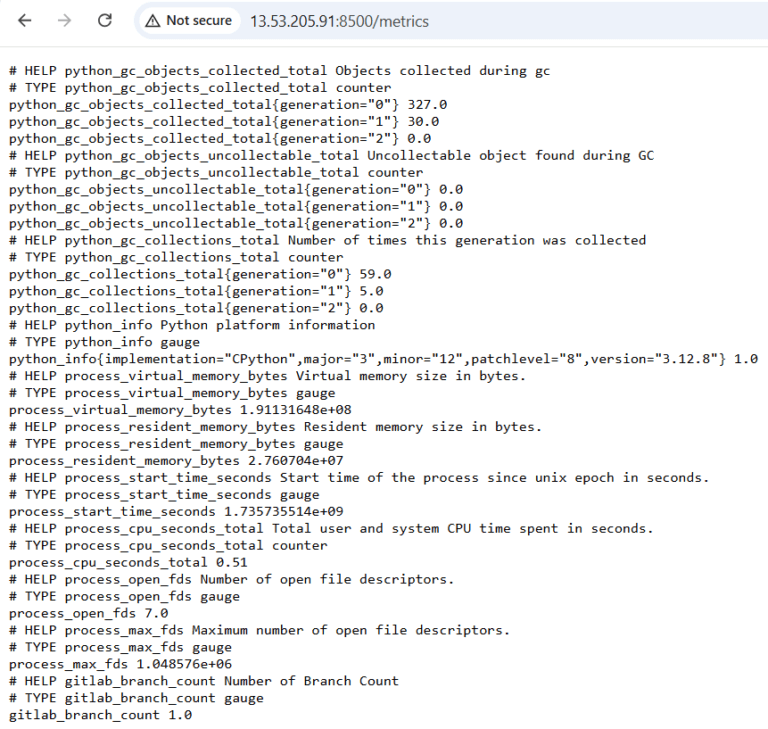Click the process_resident_memory_bytes 2.760704e+07 line
Viewport: 768px width, 729px height.
[176, 461]
